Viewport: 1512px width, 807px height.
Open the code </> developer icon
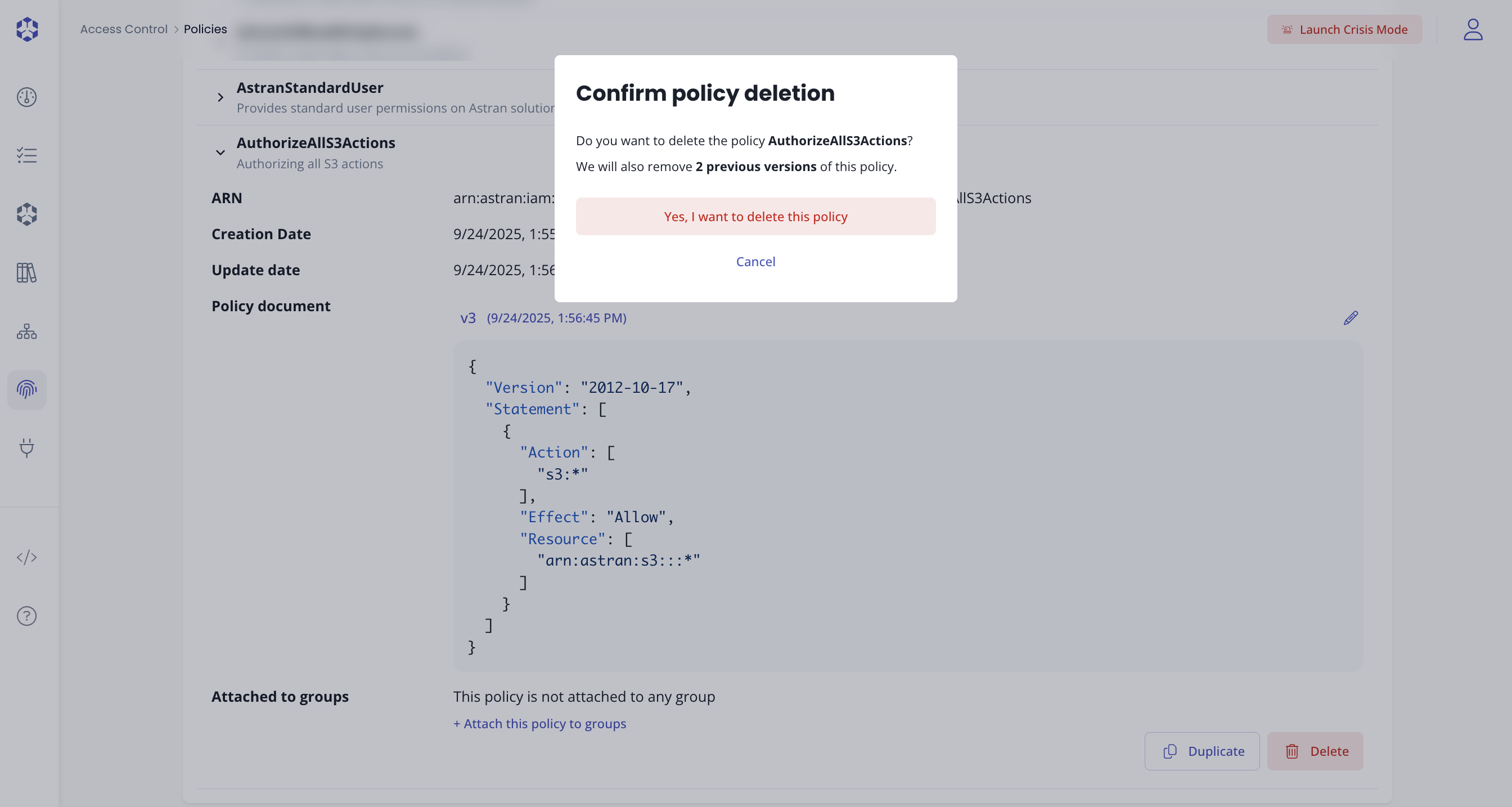27,558
